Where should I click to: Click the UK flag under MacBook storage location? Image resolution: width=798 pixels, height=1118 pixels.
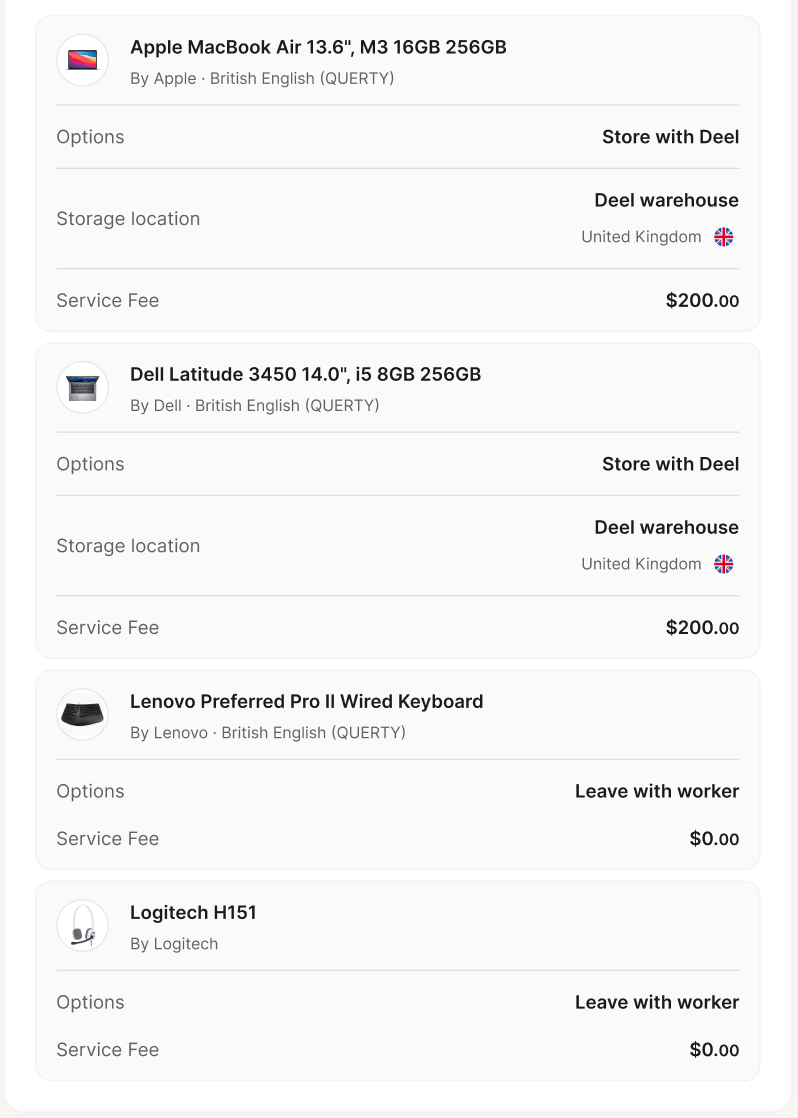tap(724, 237)
